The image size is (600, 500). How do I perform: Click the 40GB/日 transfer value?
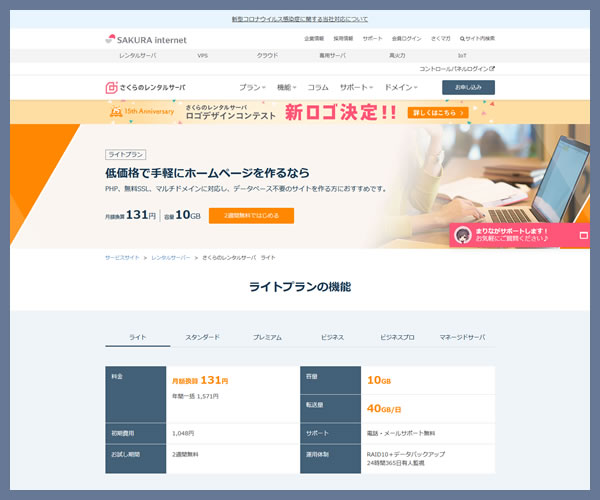pos(384,409)
